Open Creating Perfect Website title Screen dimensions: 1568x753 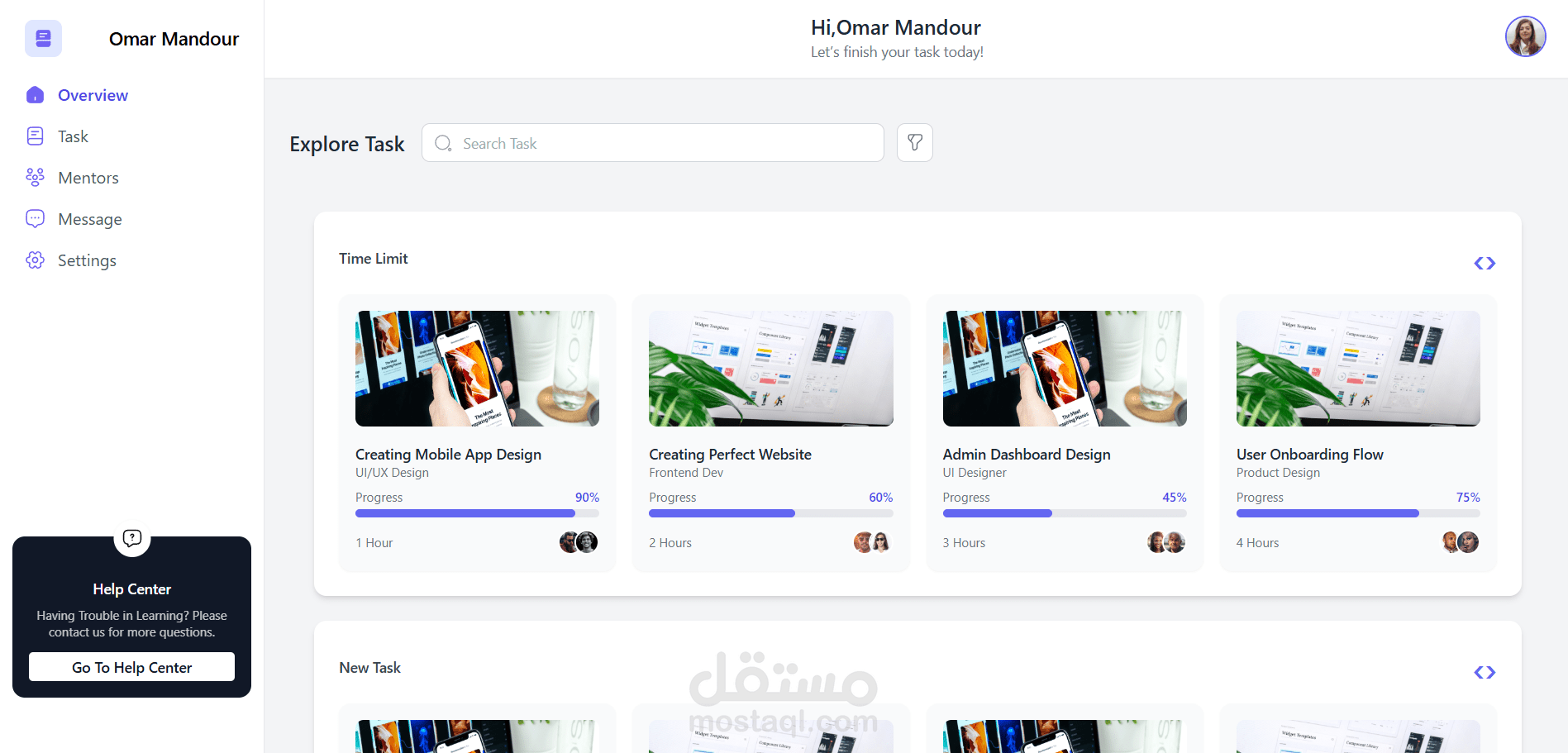730,455
